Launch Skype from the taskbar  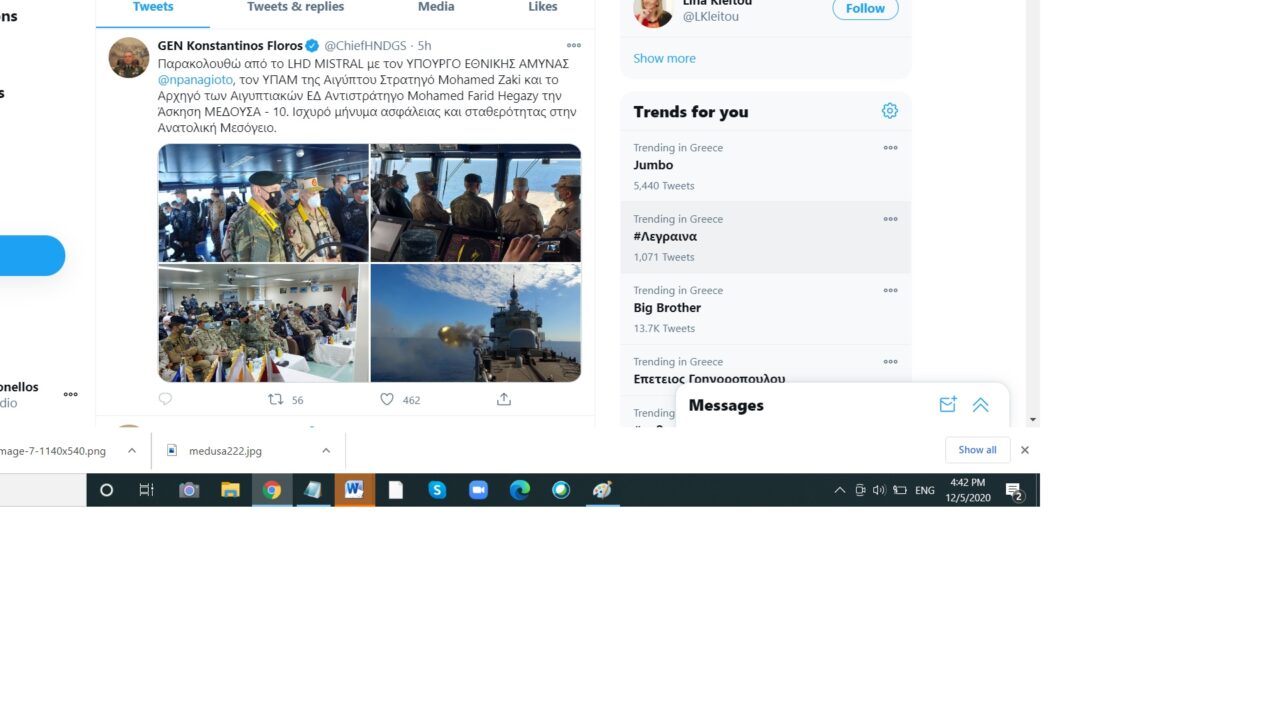tap(437, 490)
